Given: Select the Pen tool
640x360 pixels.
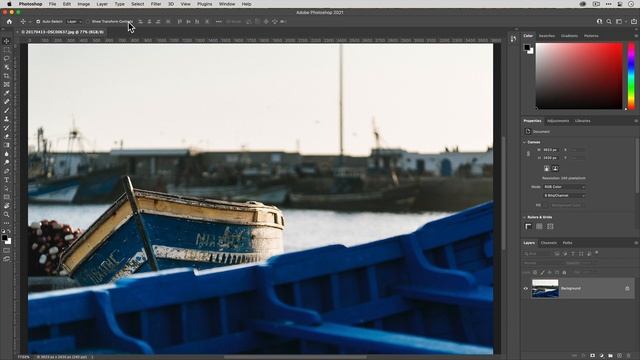Looking at the screenshot, I should (x=7, y=171).
